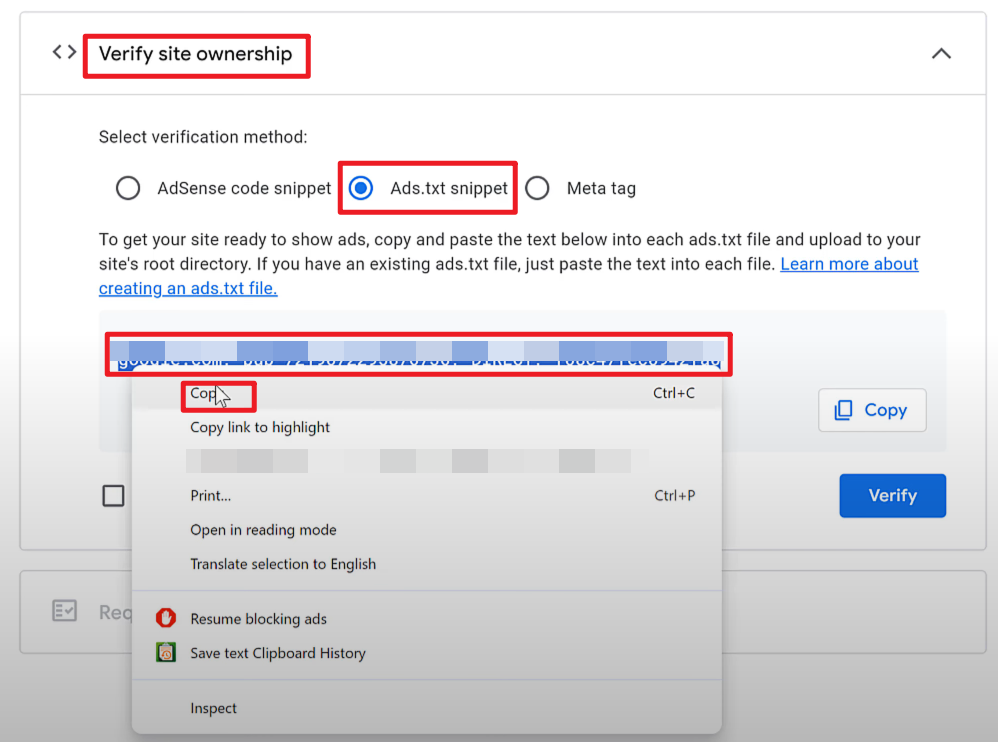Screen dimensions: 998x742
Task: Click the Copy button with clipboard icon
Action: click(x=872, y=410)
